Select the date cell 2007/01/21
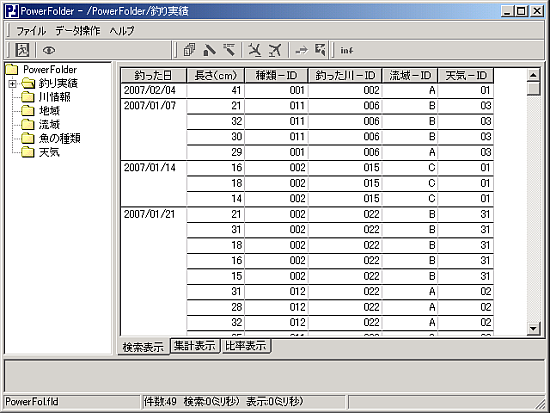This screenshot has width=550, height=413. pyautogui.click(x=154, y=271)
